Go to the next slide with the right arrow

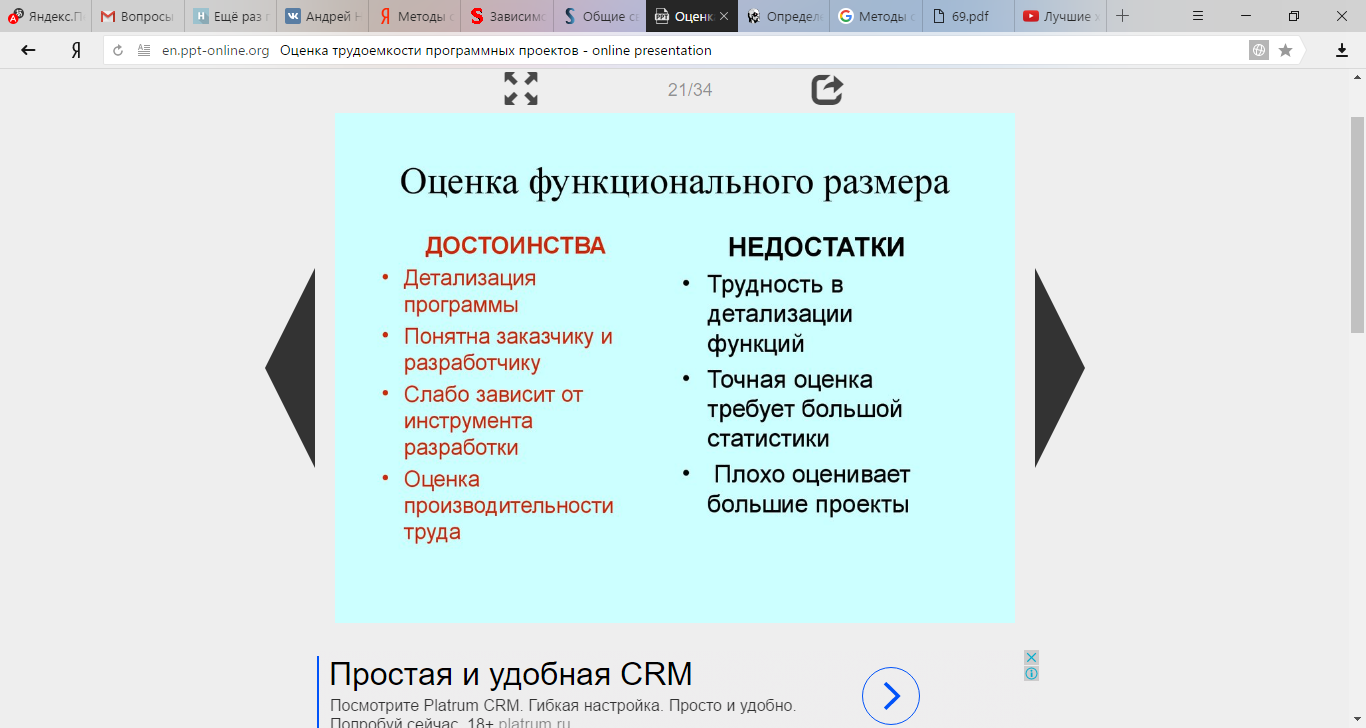click(1060, 368)
